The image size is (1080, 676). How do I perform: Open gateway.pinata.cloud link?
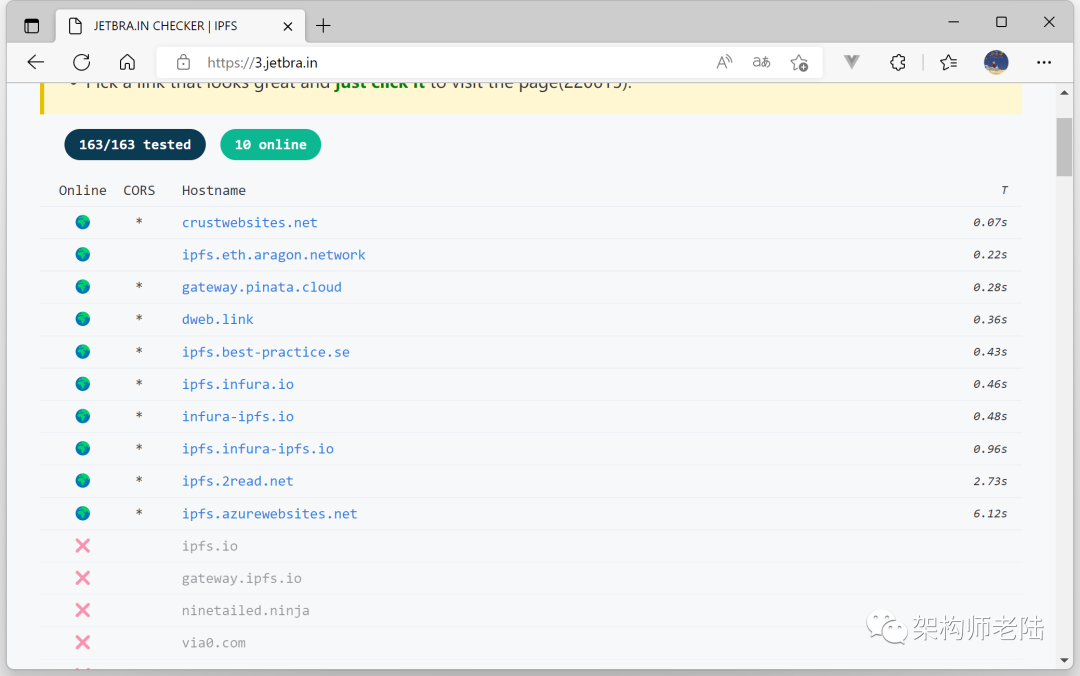coord(262,287)
